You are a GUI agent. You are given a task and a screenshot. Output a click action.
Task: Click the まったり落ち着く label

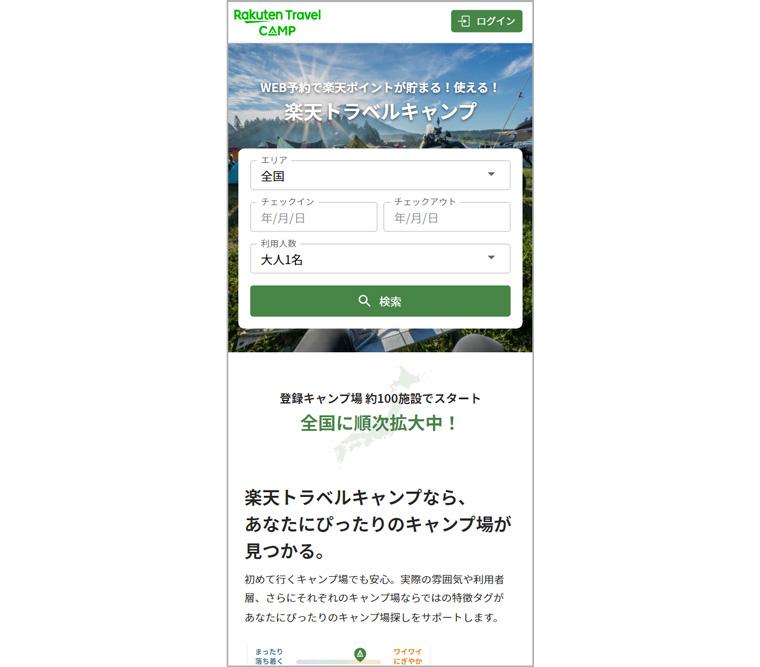[x=269, y=656]
